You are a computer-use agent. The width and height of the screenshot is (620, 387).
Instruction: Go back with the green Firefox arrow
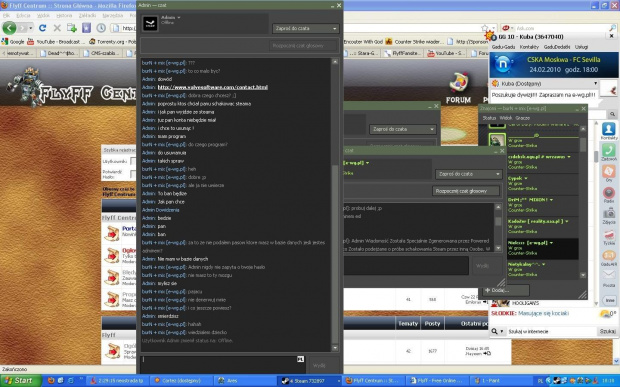(9, 28)
